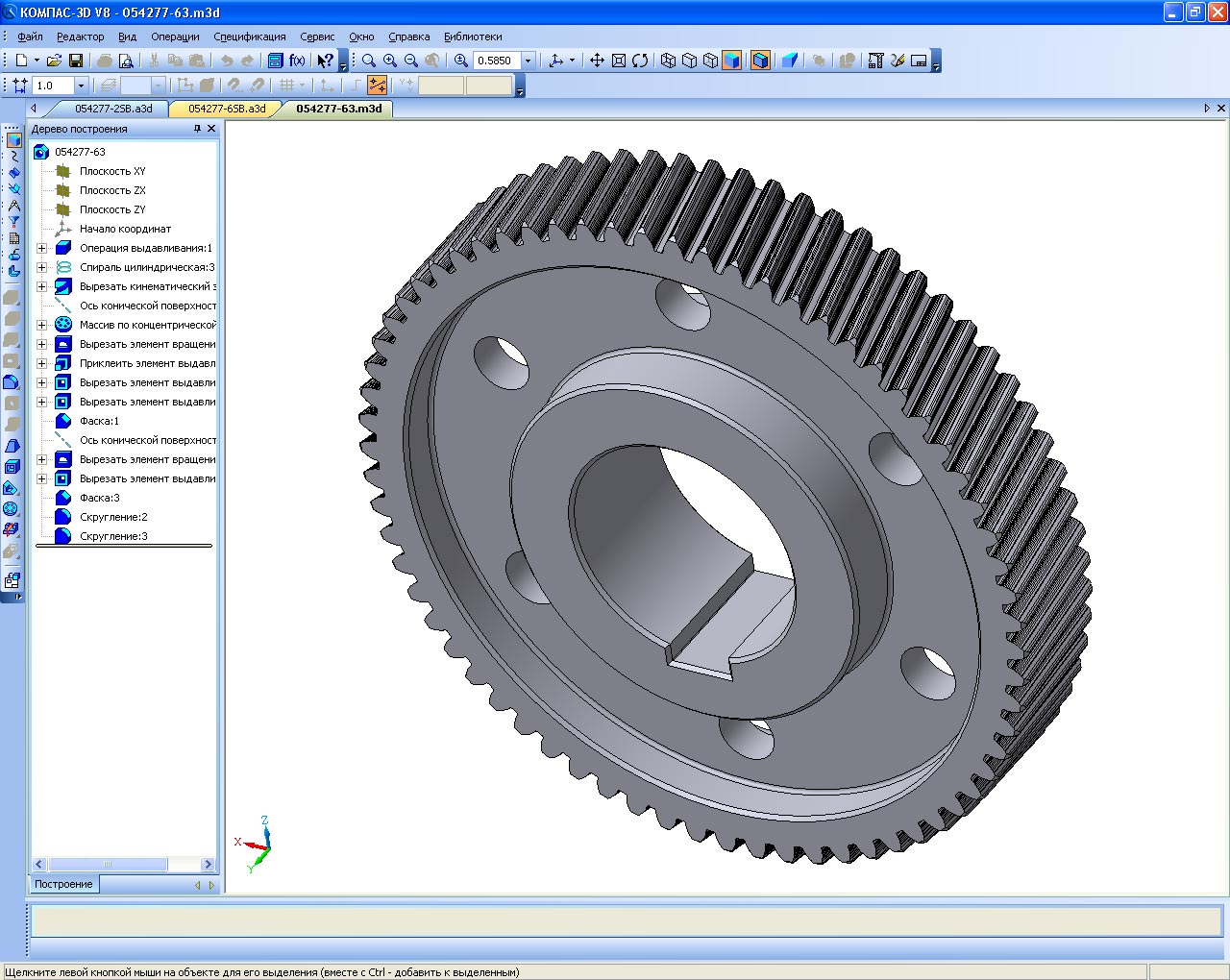The width and height of the screenshot is (1230, 980).
Task: Click the Save document icon
Action: click(x=75, y=61)
